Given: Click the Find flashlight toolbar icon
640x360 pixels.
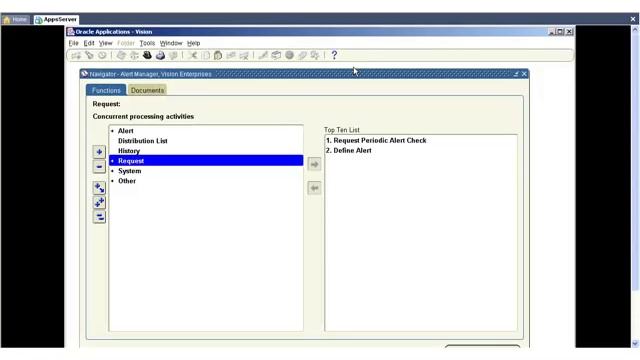Looking at the screenshot, I should [89, 56].
